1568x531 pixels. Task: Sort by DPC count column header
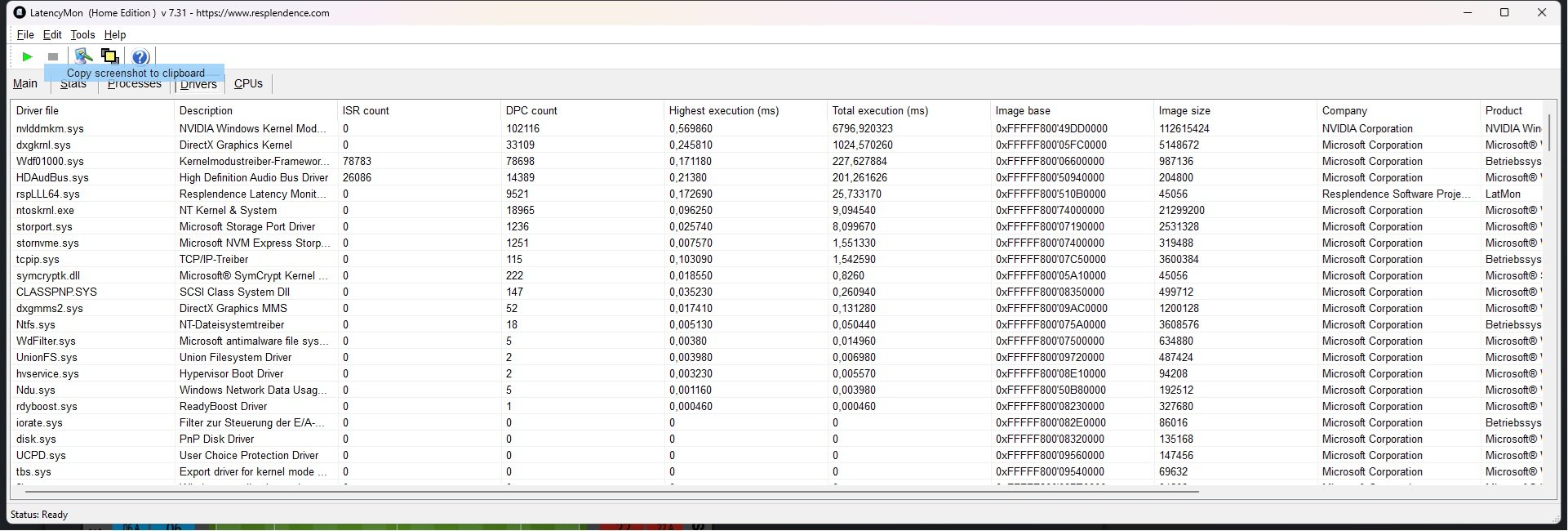click(582, 110)
